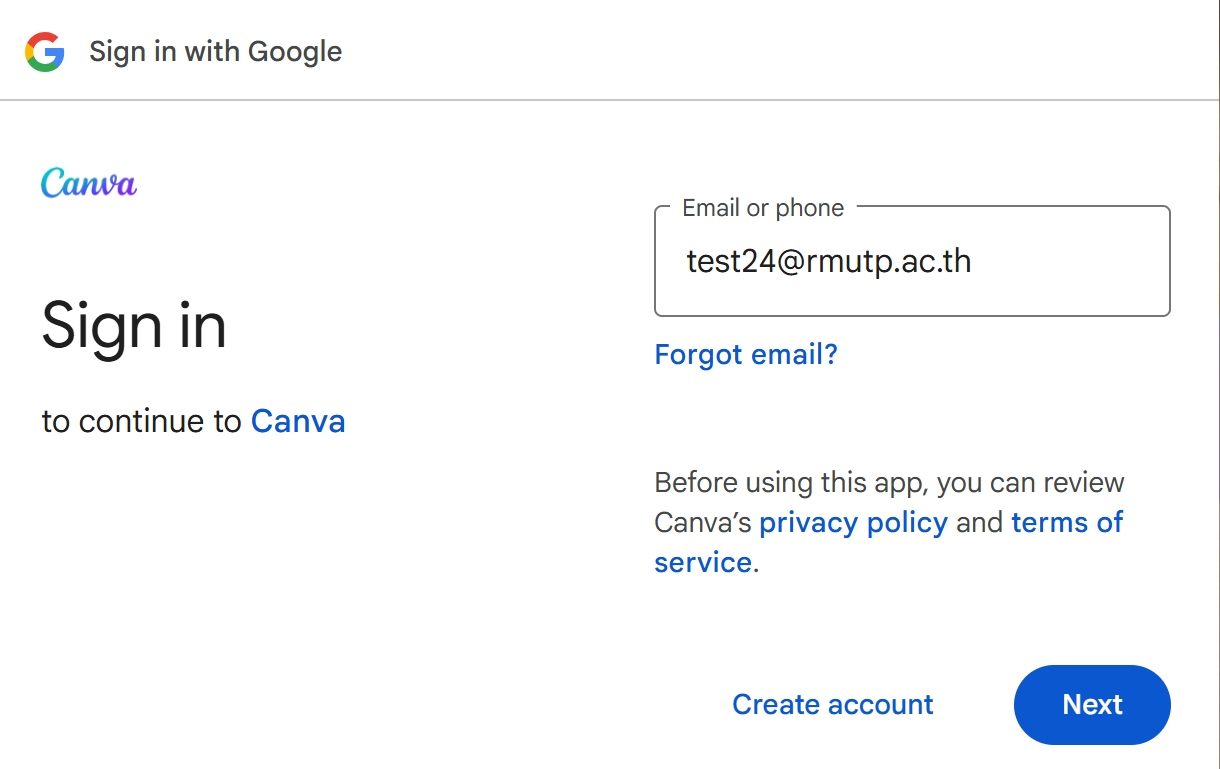Open the Forgot email? link
Image resolution: width=1220 pixels, height=769 pixels.
click(x=746, y=354)
